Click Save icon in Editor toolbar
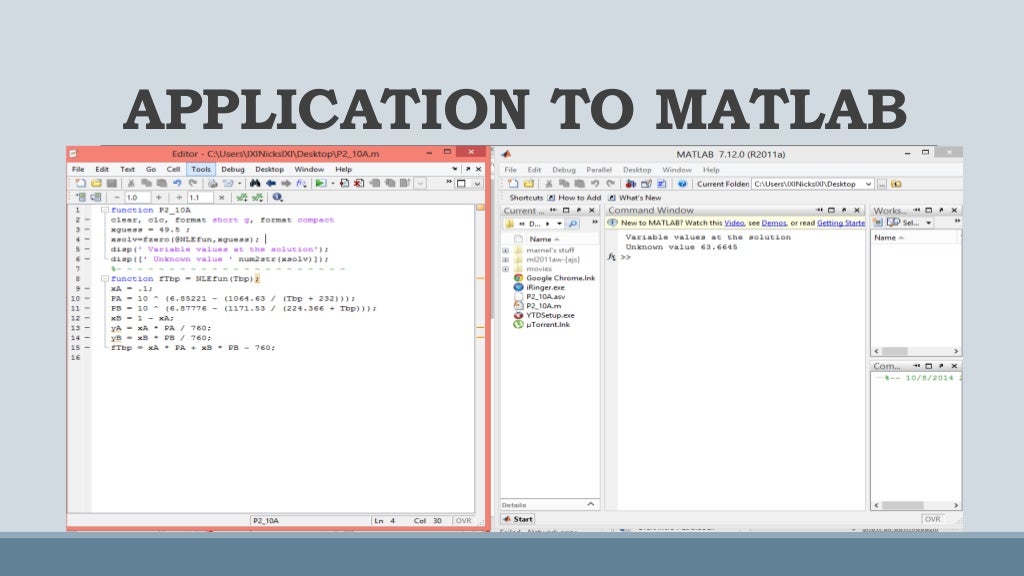Image resolution: width=1024 pixels, height=576 pixels. 112,184
